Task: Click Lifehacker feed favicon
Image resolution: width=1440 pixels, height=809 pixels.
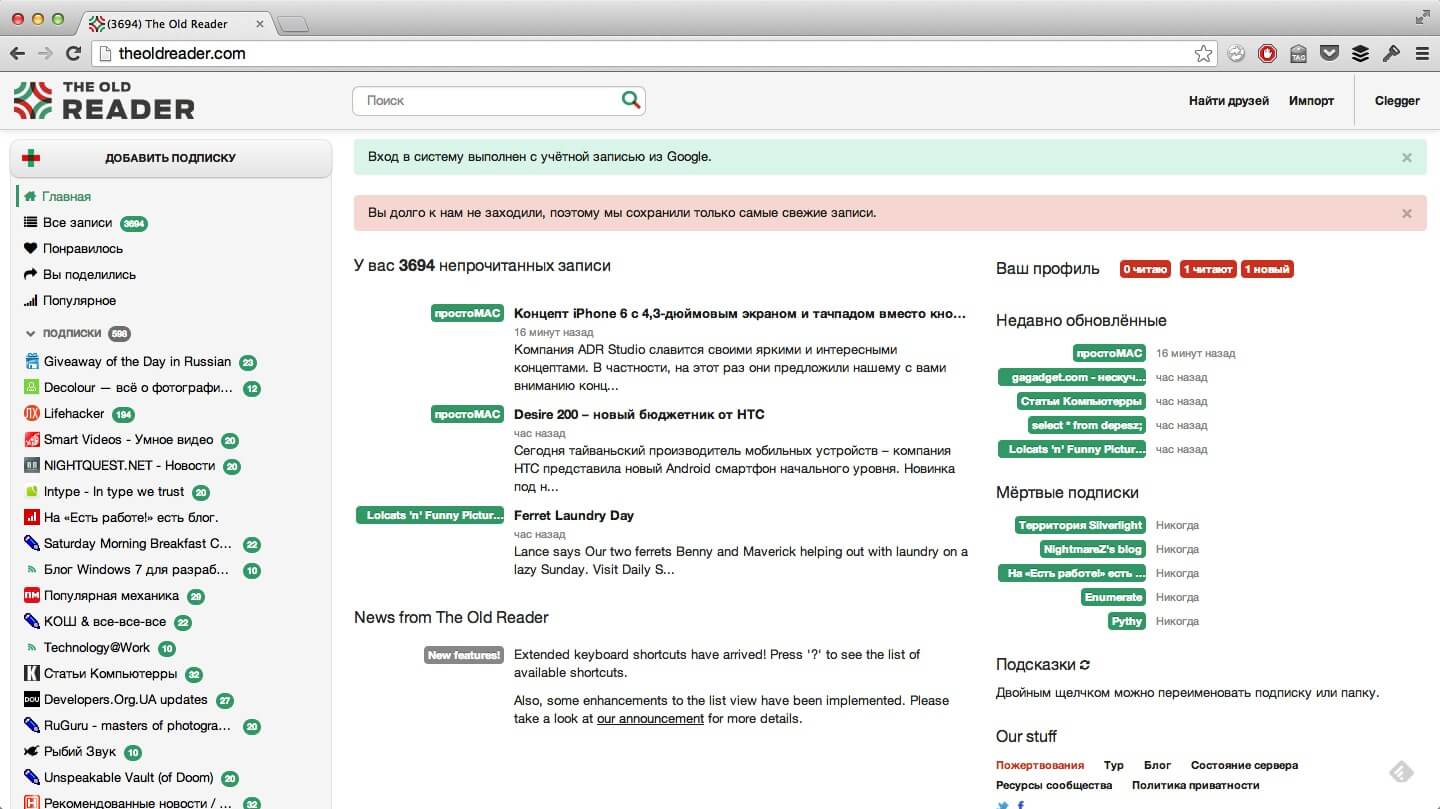Action: [x=31, y=413]
